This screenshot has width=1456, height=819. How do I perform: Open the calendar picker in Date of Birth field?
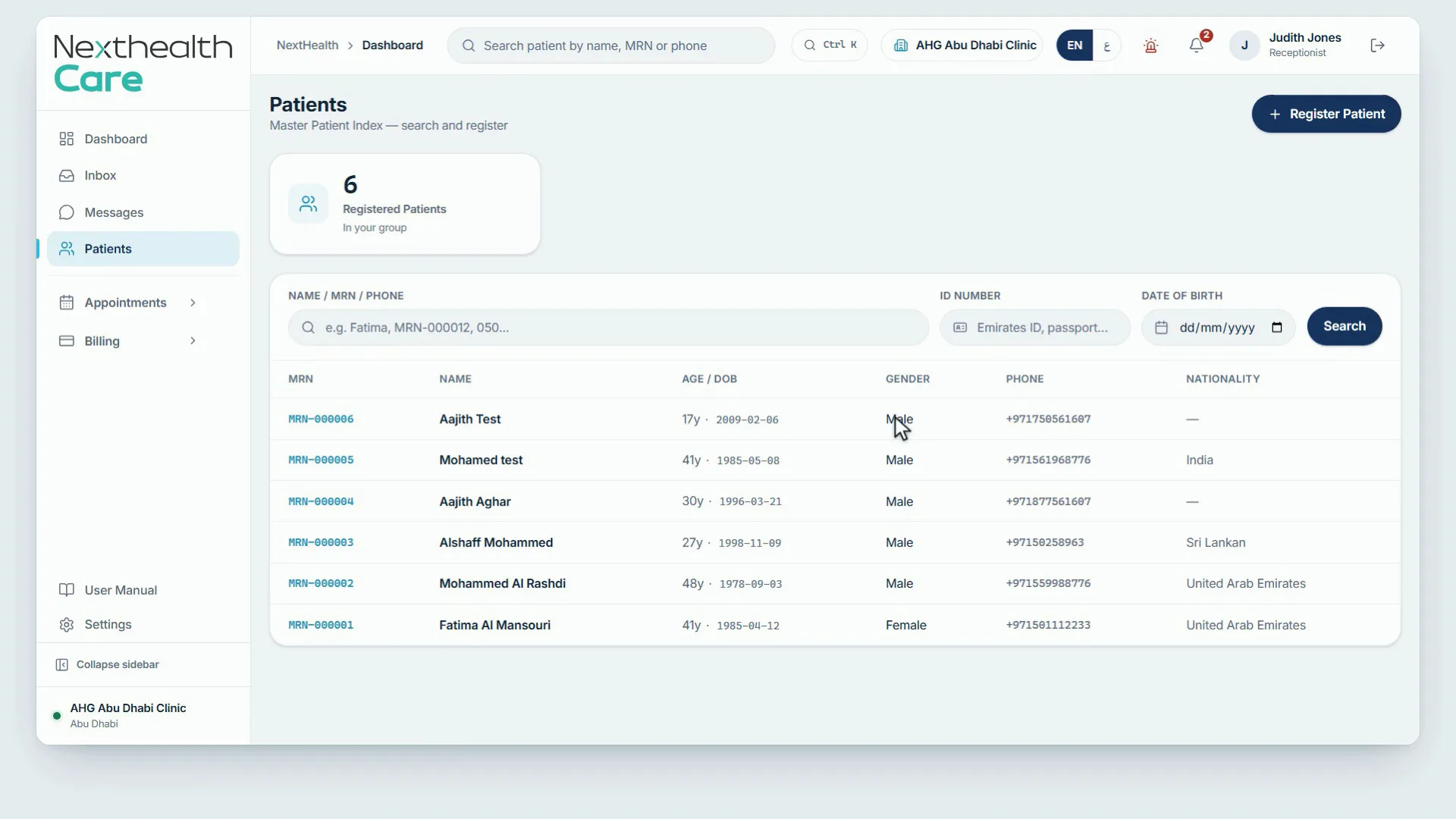[x=1277, y=328]
